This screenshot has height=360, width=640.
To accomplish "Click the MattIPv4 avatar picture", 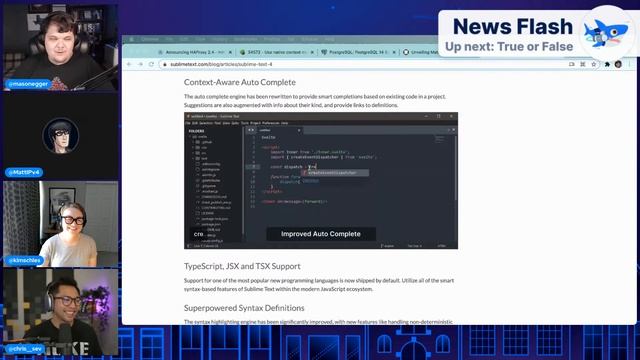I will [x=61, y=136].
